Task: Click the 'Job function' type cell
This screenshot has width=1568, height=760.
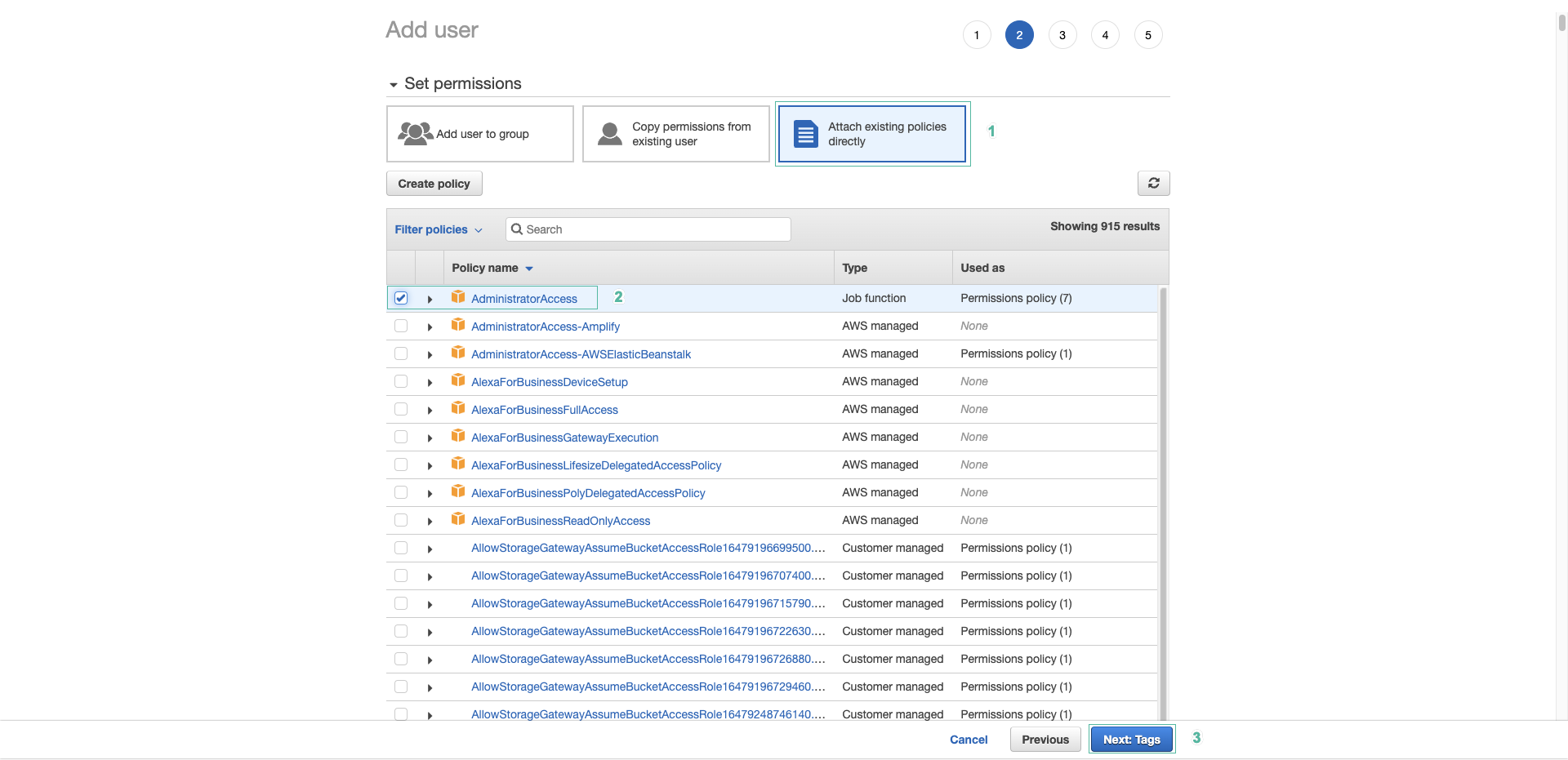Action: pyautogui.click(x=874, y=298)
